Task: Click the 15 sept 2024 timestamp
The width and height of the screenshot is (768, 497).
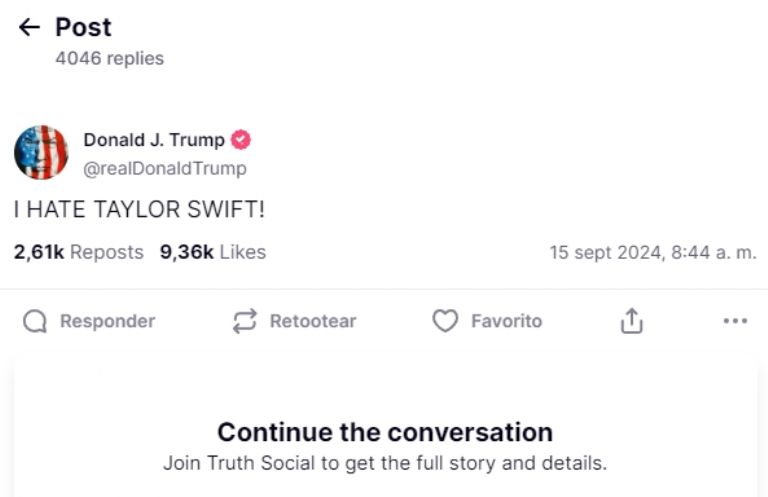Action: click(652, 253)
